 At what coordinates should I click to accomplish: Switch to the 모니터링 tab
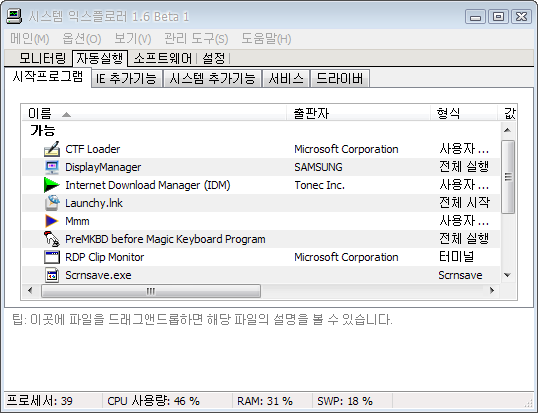(42, 58)
